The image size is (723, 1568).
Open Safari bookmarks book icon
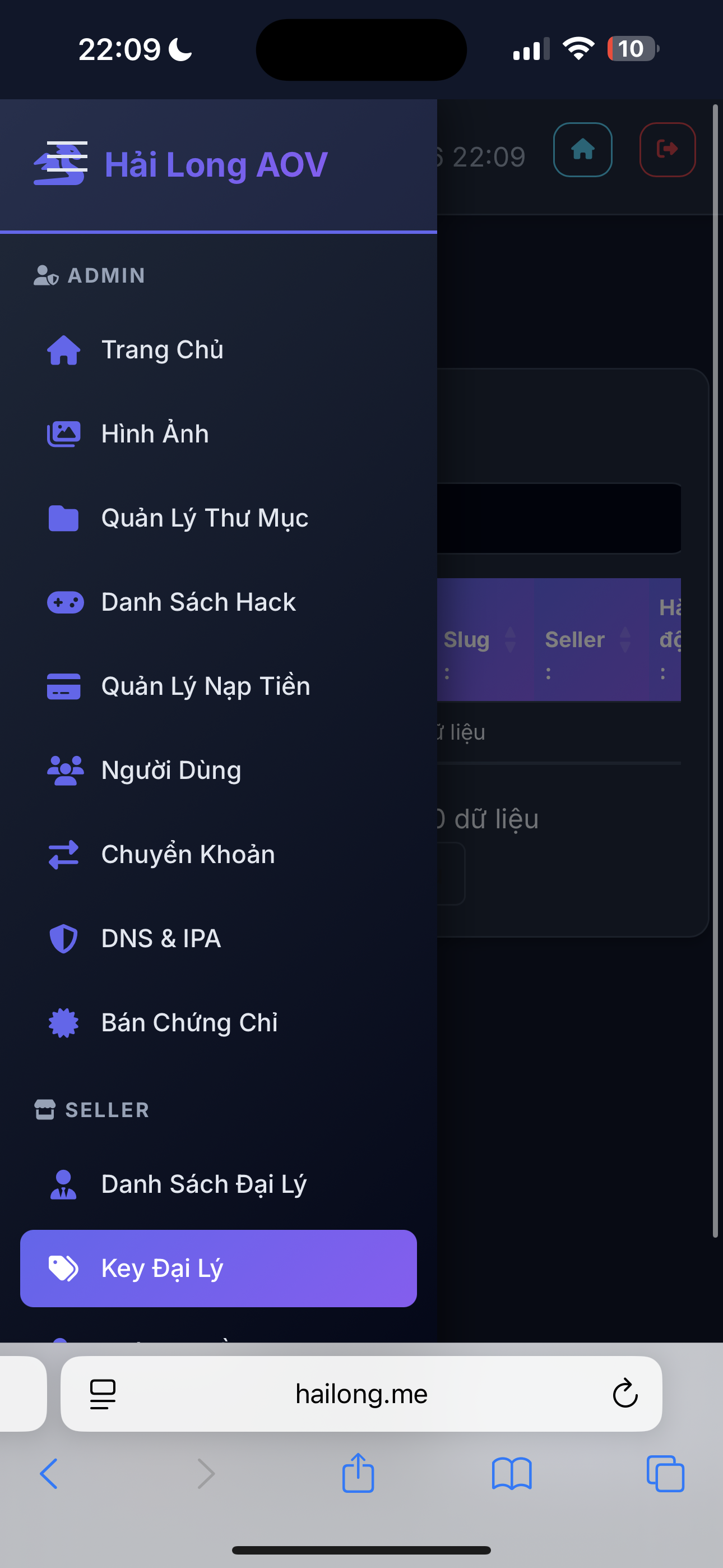(511, 1474)
